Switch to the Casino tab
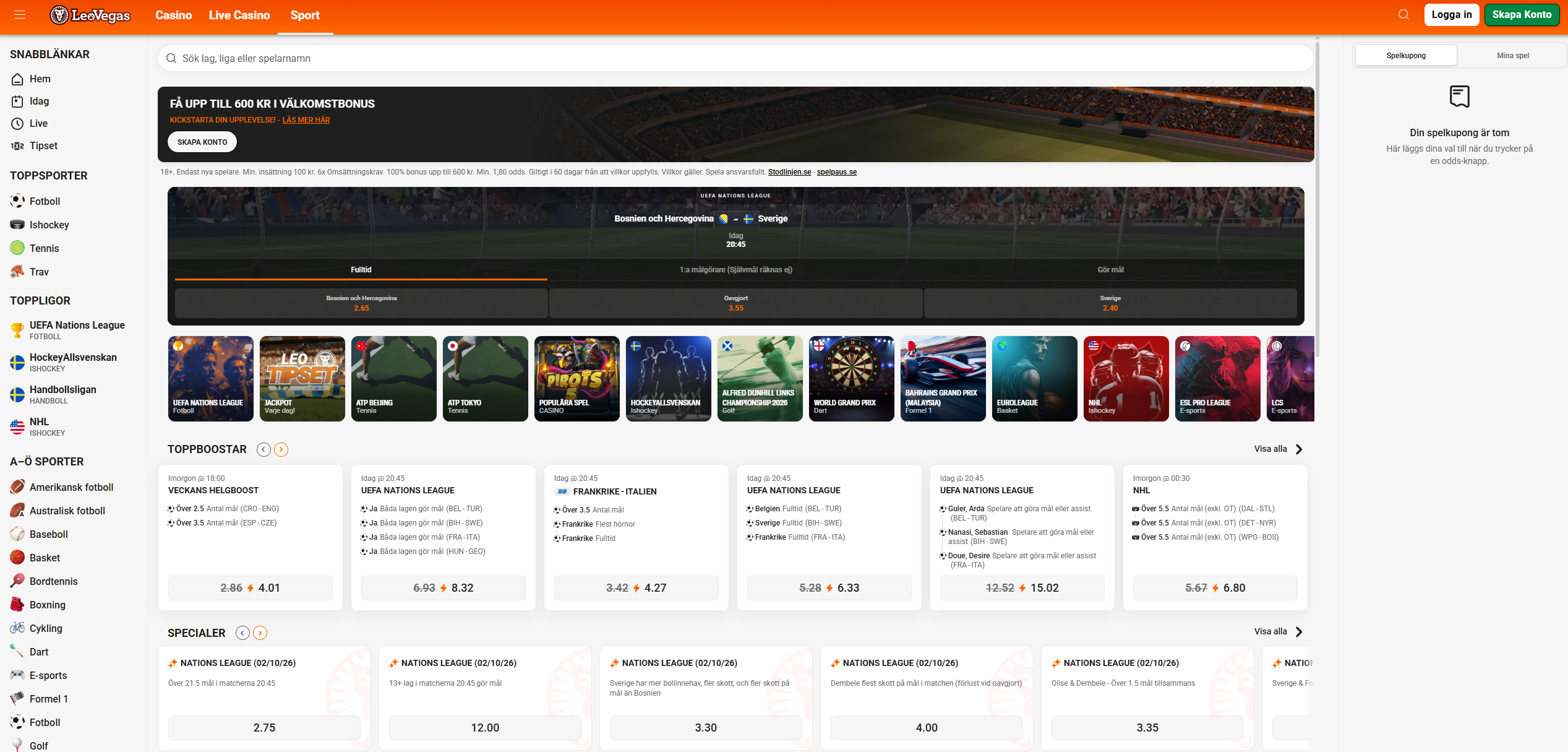 (174, 15)
